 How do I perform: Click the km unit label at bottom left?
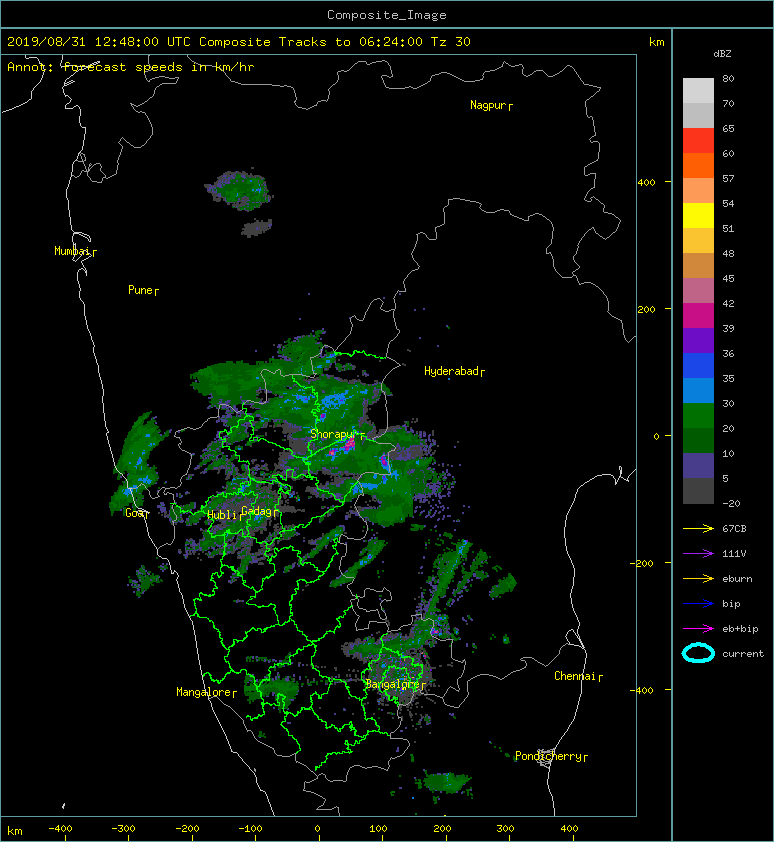point(15,831)
